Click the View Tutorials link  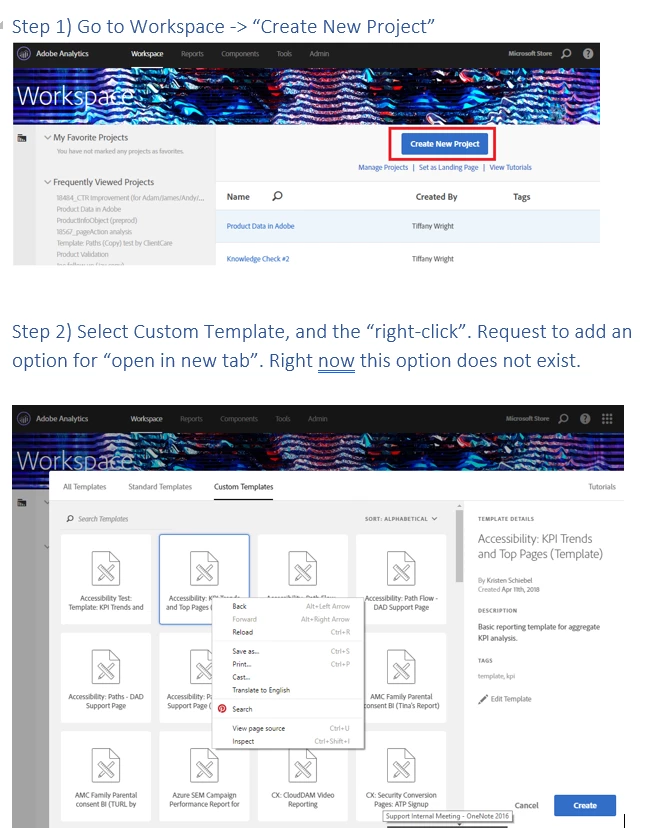tap(510, 167)
